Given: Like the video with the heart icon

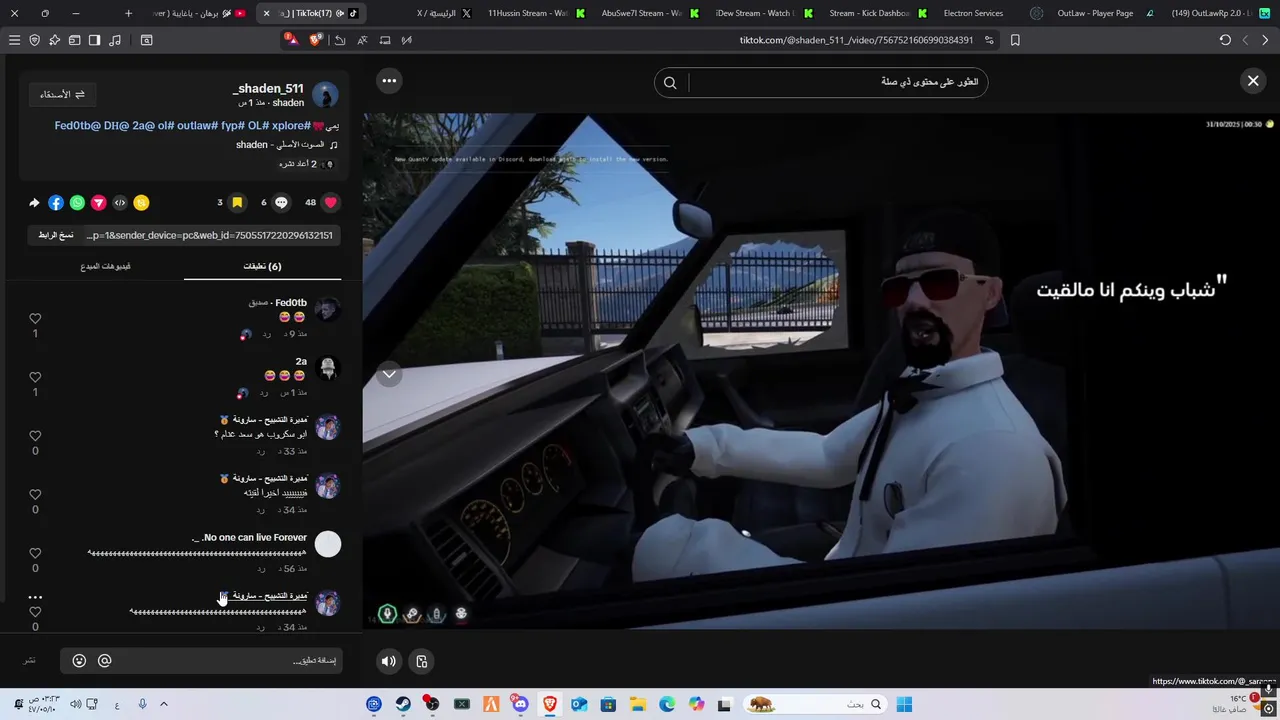Looking at the screenshot, I should 331,202.
